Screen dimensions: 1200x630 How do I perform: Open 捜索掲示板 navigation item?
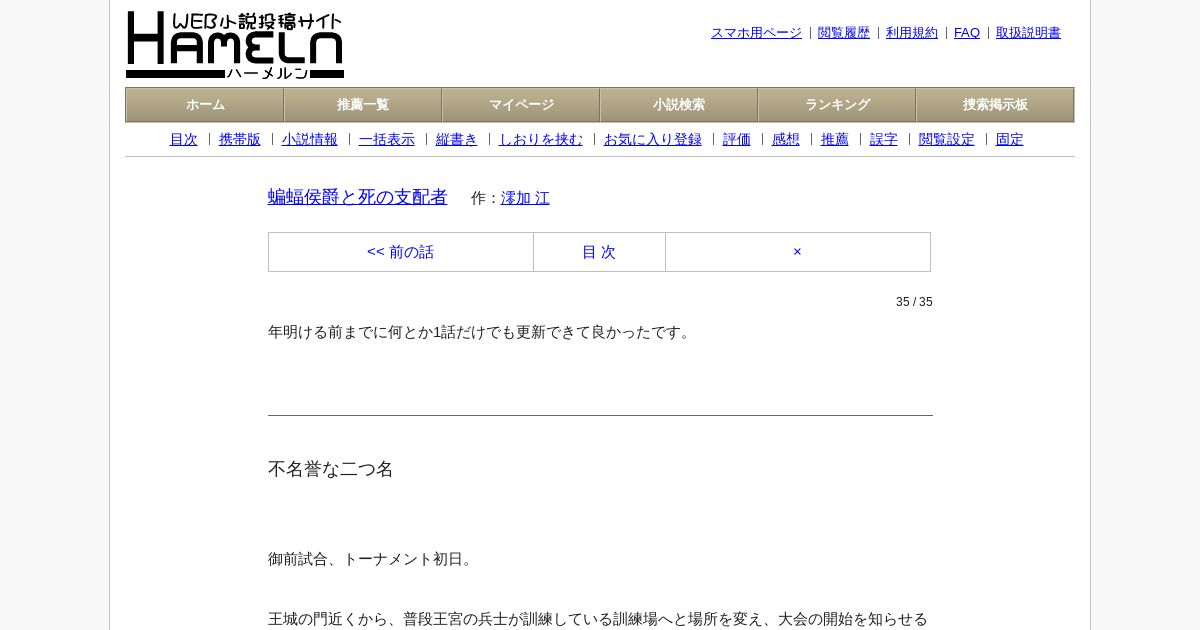(995, 105)
